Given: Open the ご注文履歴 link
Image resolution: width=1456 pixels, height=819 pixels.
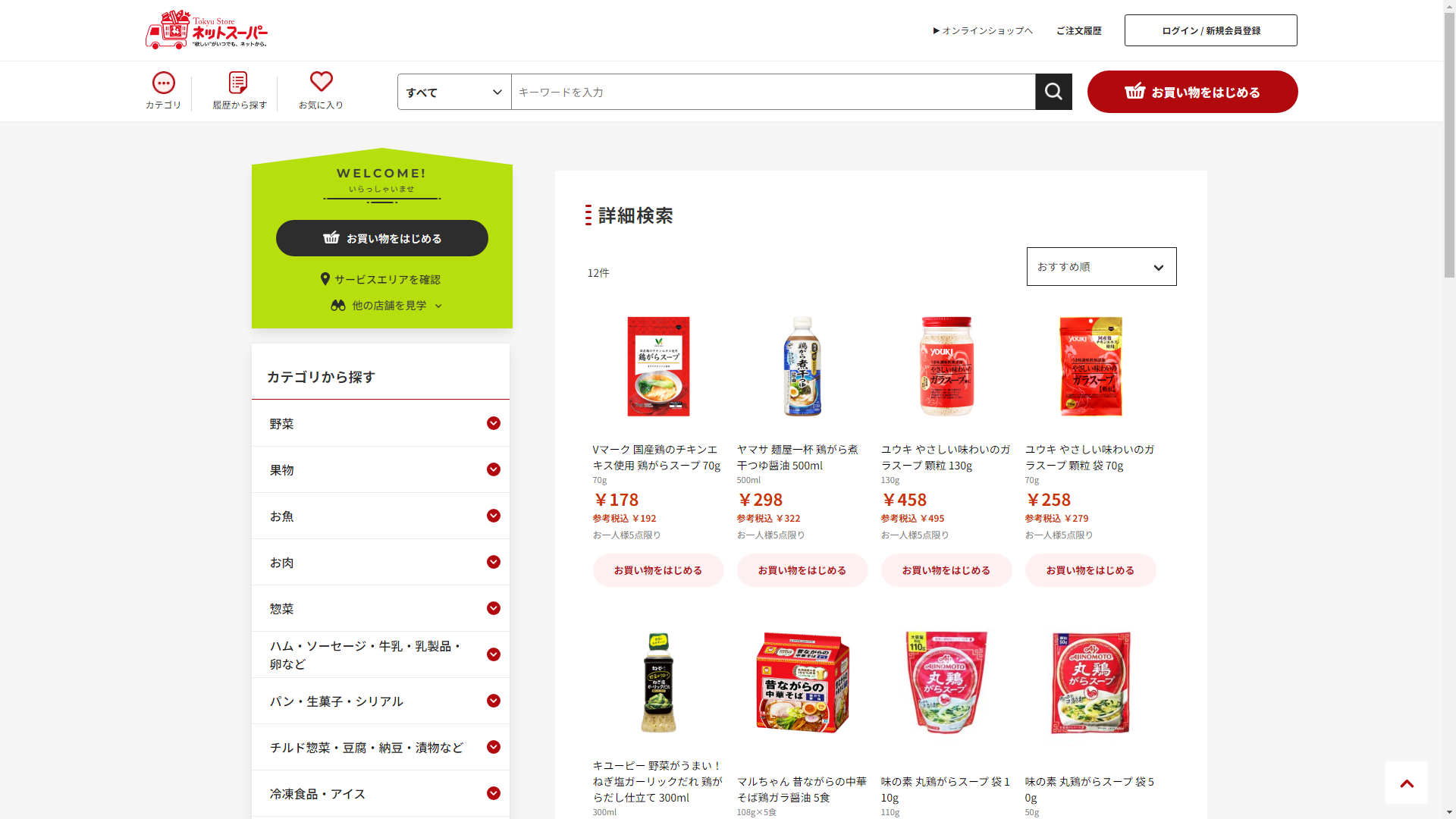Looking at the screenshot, I should [1078, 30].
